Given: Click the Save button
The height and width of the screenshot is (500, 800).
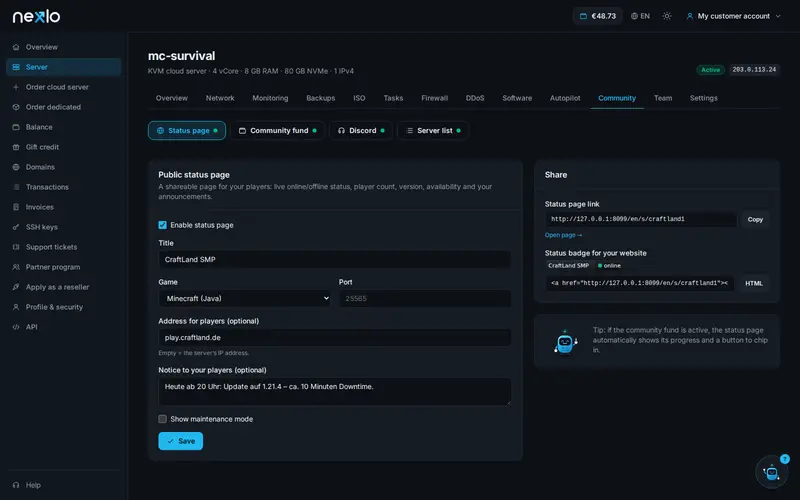Looking at the screenshot, I should 181,441.
